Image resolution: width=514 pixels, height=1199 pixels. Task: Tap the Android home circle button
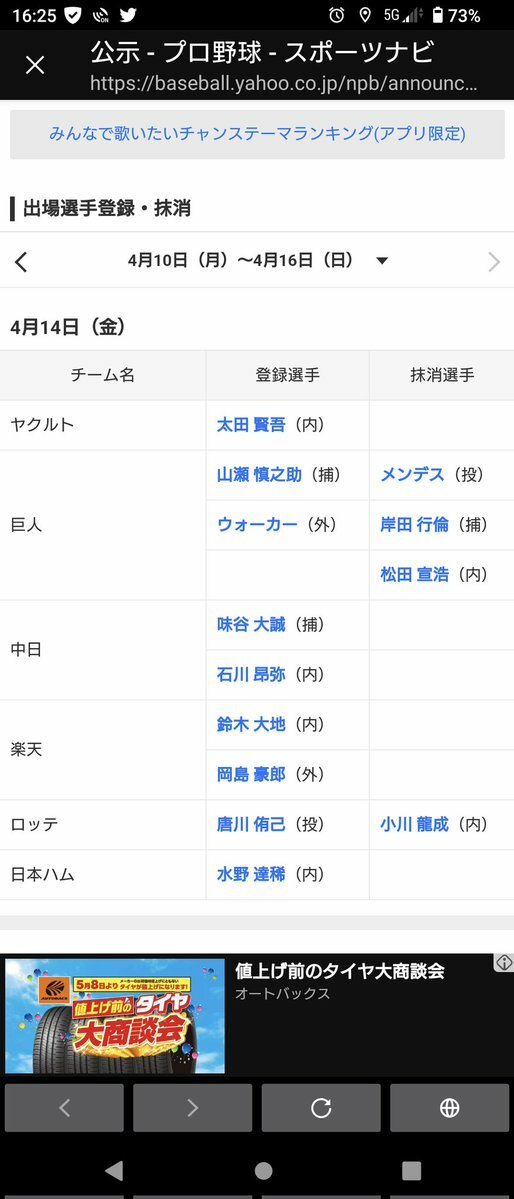263,1171
